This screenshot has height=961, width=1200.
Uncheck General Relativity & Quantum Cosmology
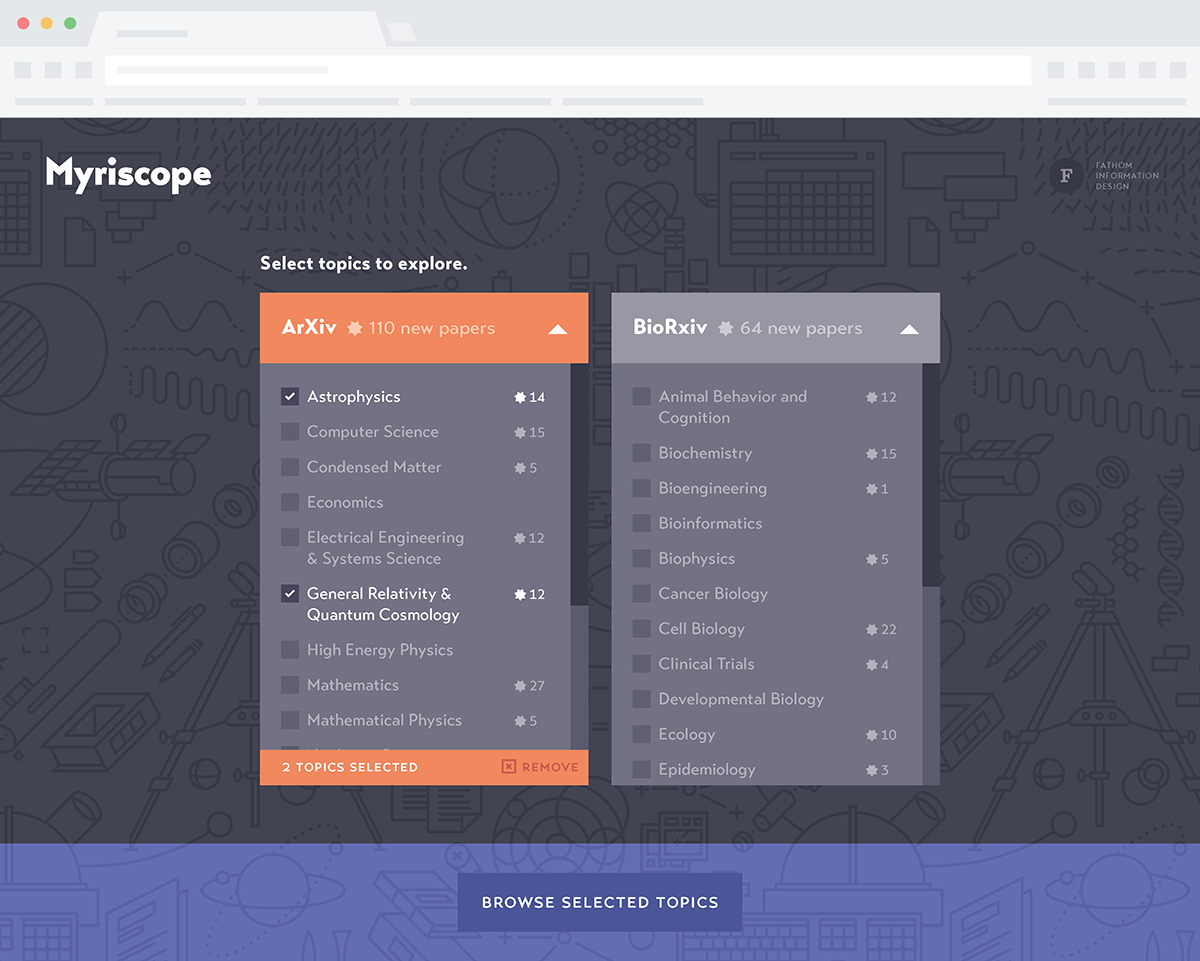pos(290,594)
